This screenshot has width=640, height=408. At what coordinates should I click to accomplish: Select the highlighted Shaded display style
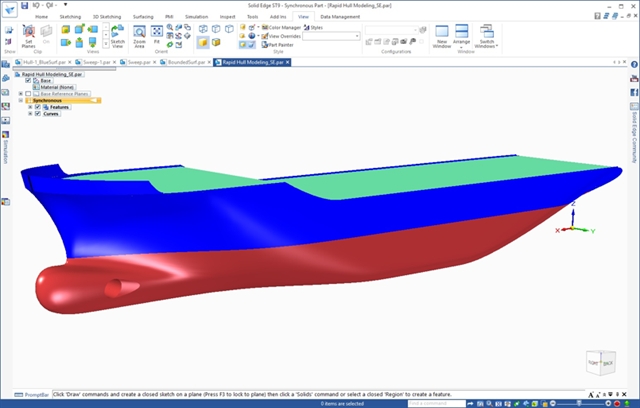(x=203, y=42)
